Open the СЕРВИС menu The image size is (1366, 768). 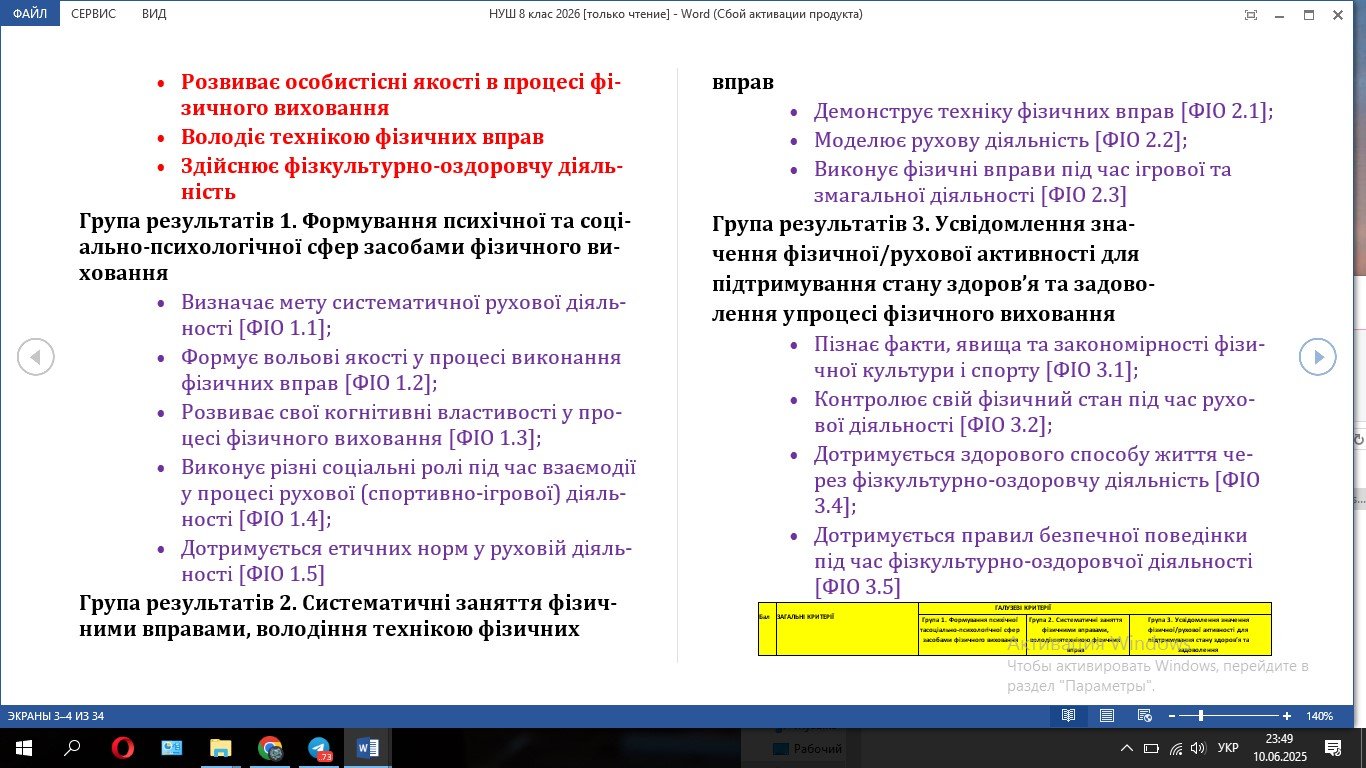click(93, 14)
